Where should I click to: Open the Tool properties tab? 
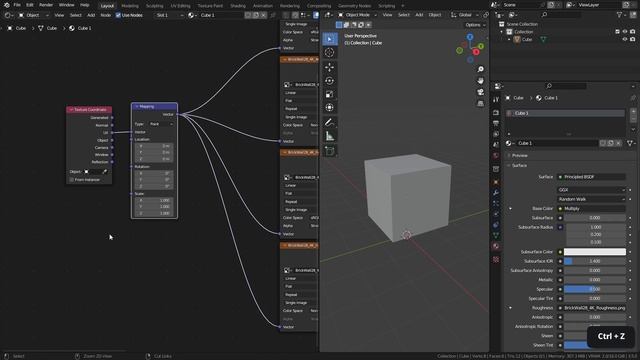tap(496, 100)
